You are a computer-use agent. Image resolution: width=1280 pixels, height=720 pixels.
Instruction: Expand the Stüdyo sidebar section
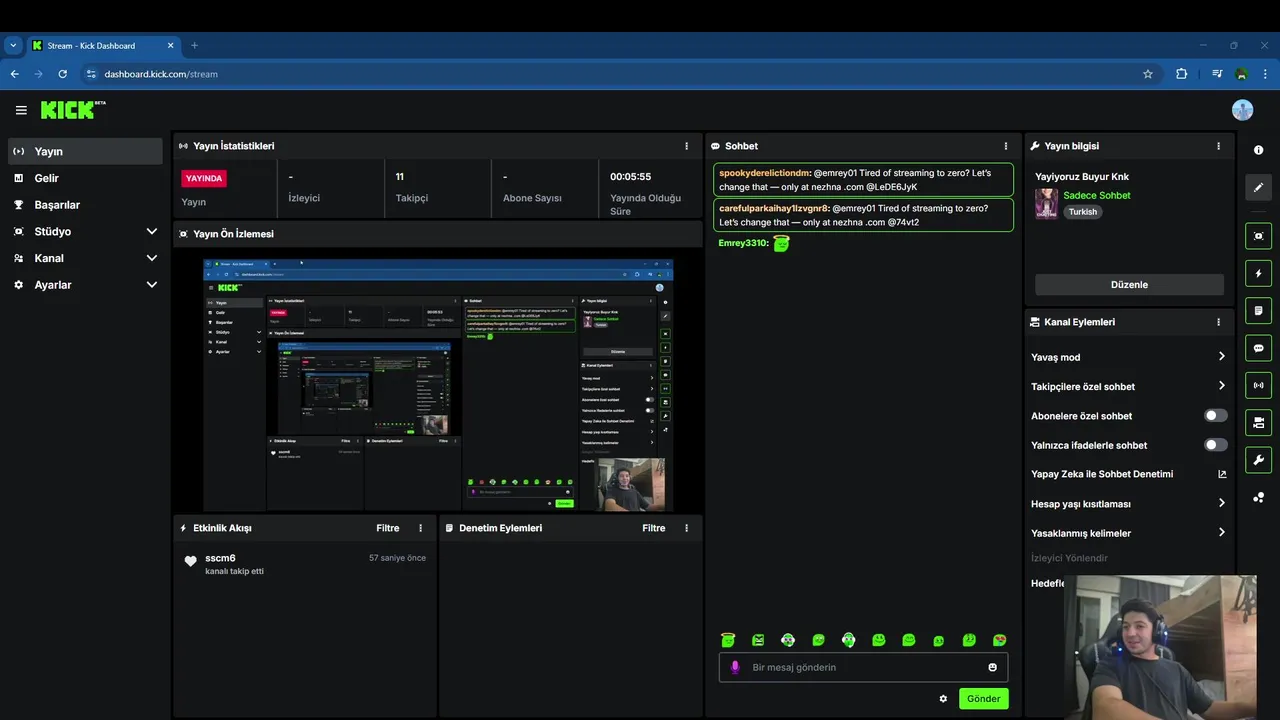coord(151,231)
